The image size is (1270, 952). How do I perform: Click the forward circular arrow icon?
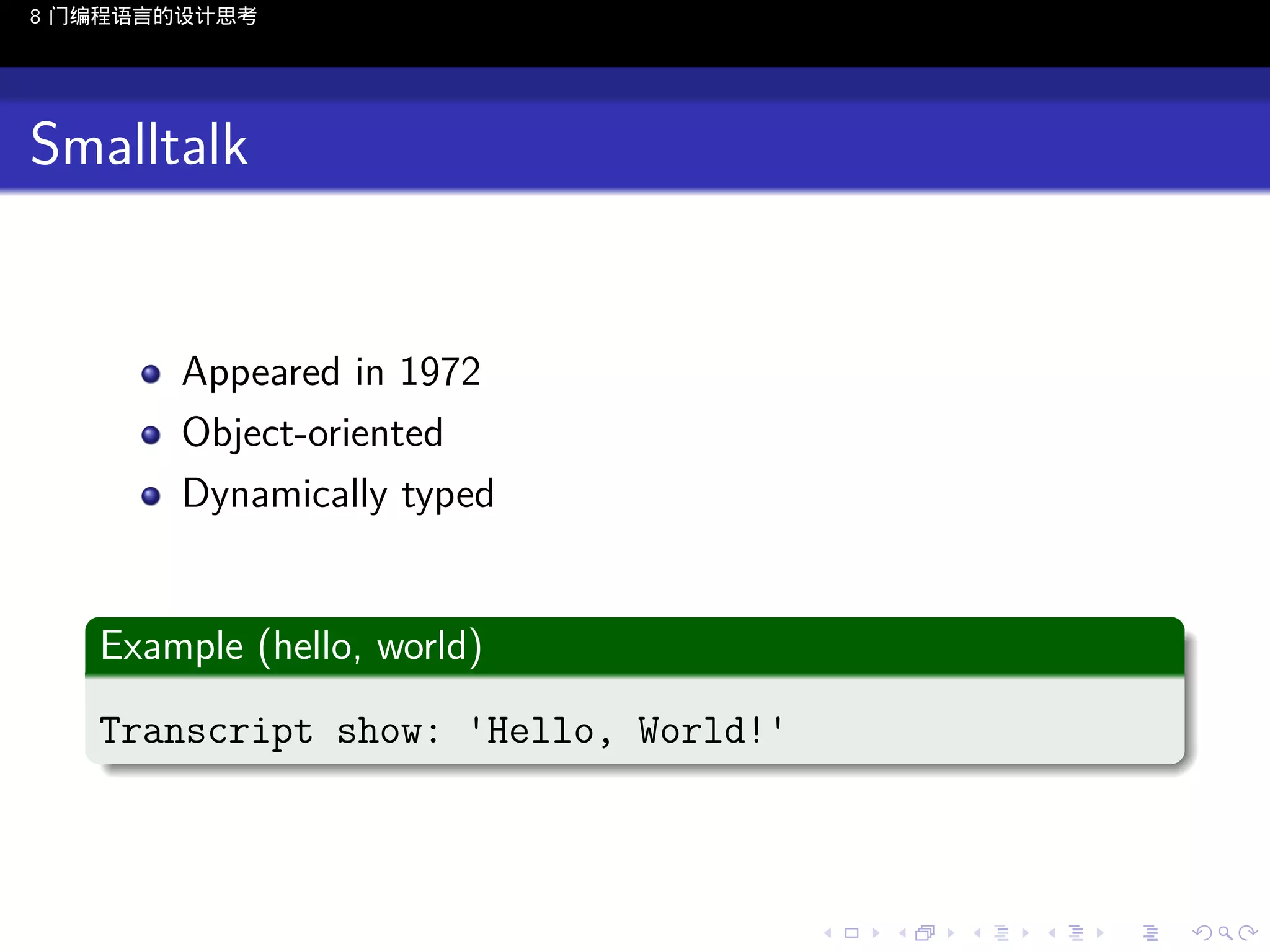(x=1248, y=933)
